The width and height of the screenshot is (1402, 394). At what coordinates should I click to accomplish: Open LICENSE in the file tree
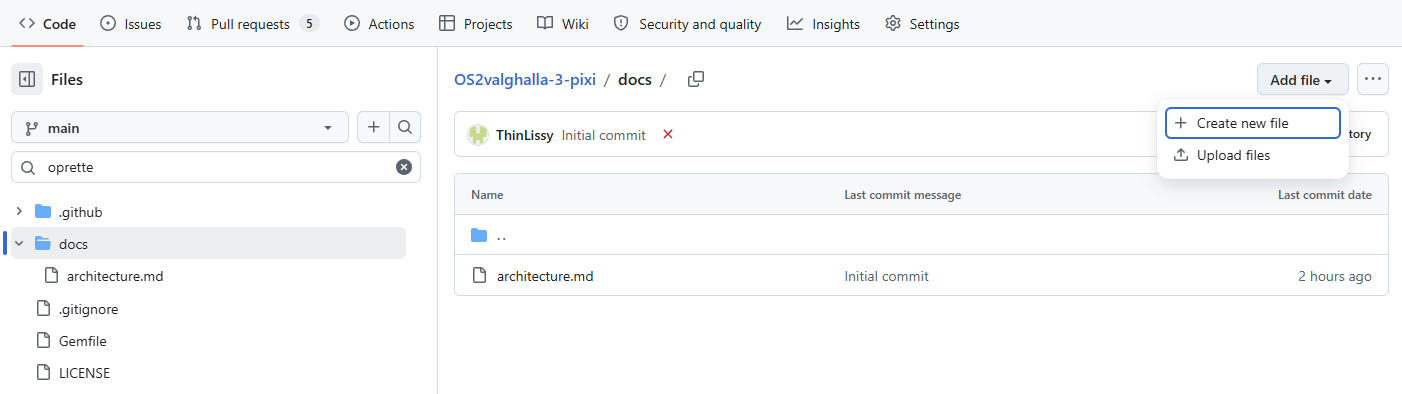(x=84, y=373)
